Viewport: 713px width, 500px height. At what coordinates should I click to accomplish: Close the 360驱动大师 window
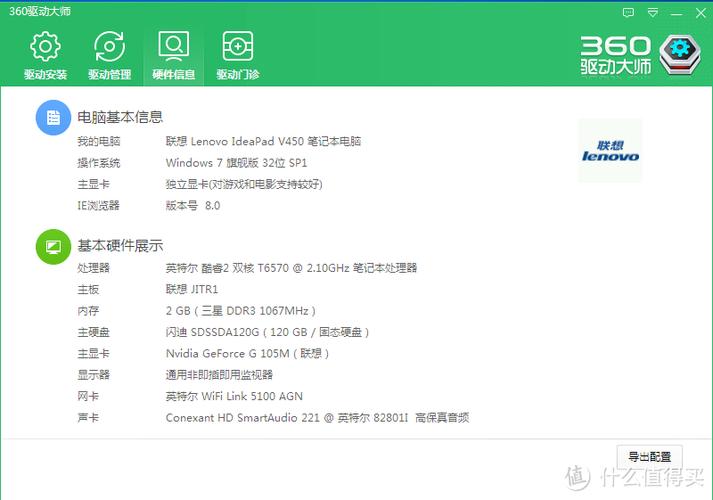701,13
